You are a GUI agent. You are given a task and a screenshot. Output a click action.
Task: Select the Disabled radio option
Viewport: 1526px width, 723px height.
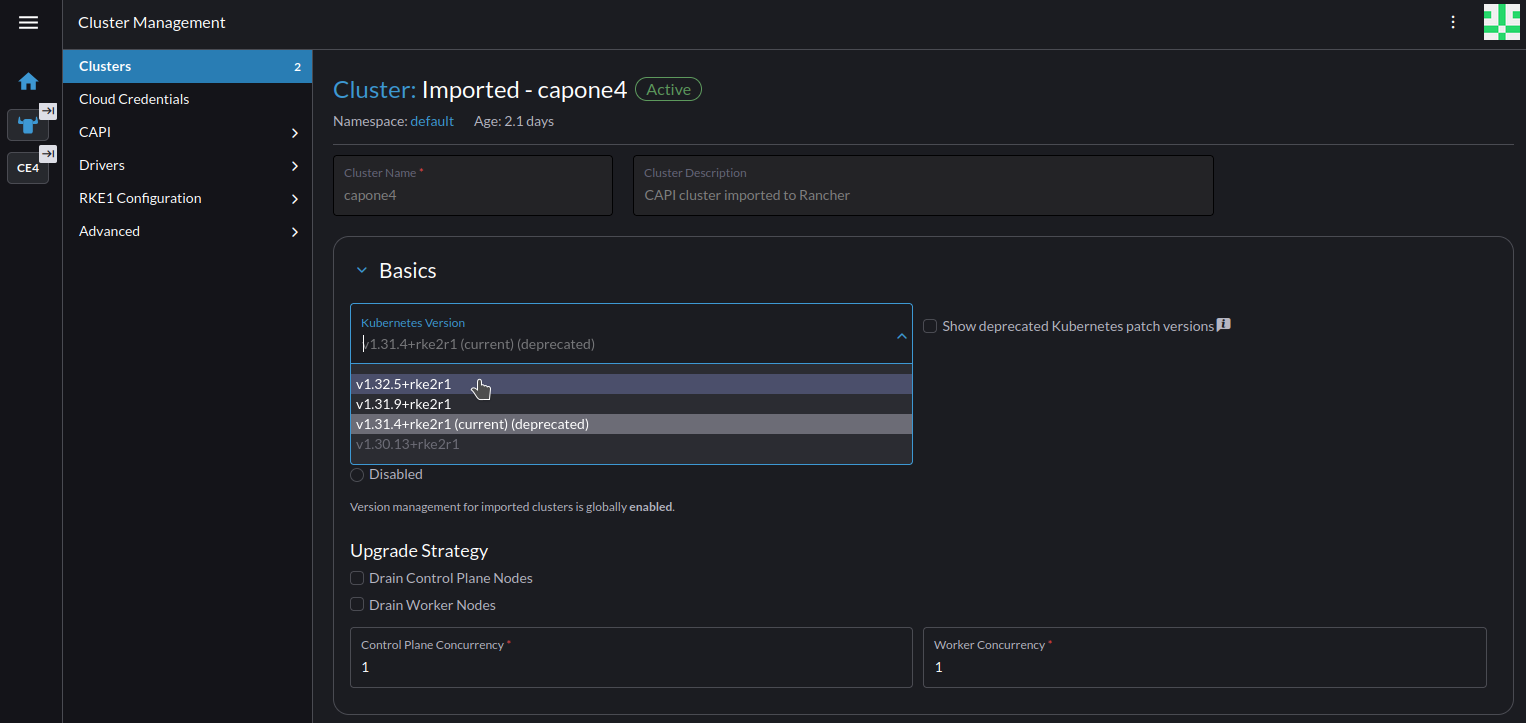[357, 475]
